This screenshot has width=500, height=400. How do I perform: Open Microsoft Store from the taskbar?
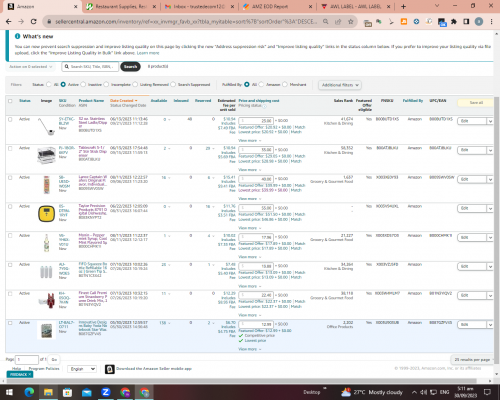point(67,392)
